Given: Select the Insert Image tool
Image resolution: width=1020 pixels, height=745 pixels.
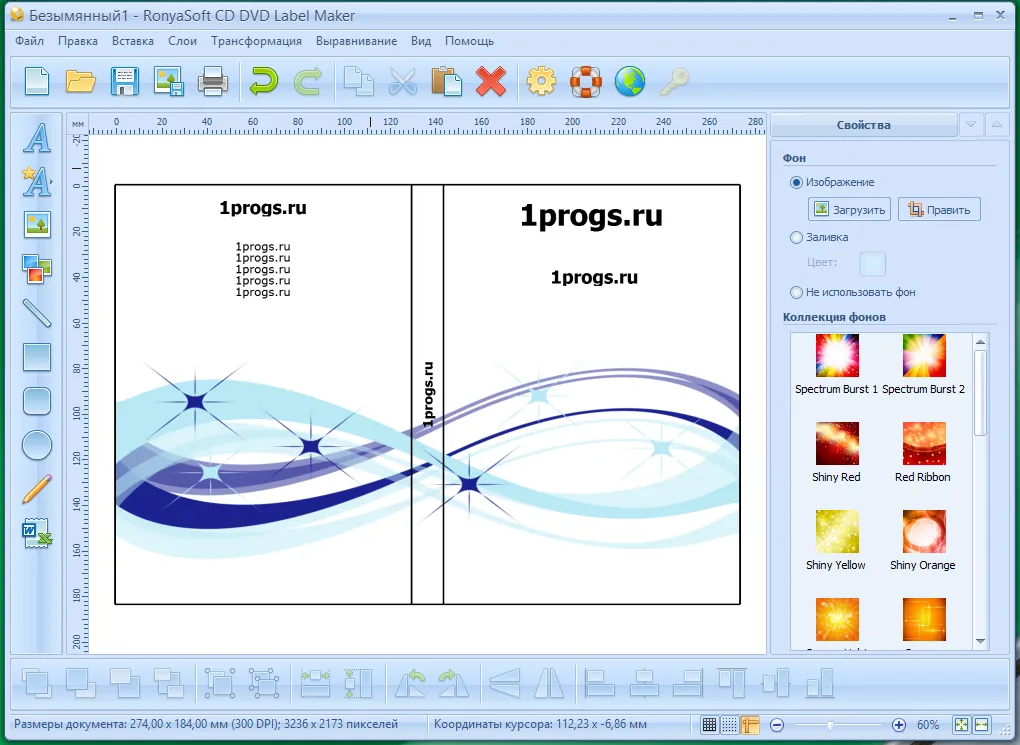Looking at the screenshot, I should [x=37, y=225].
